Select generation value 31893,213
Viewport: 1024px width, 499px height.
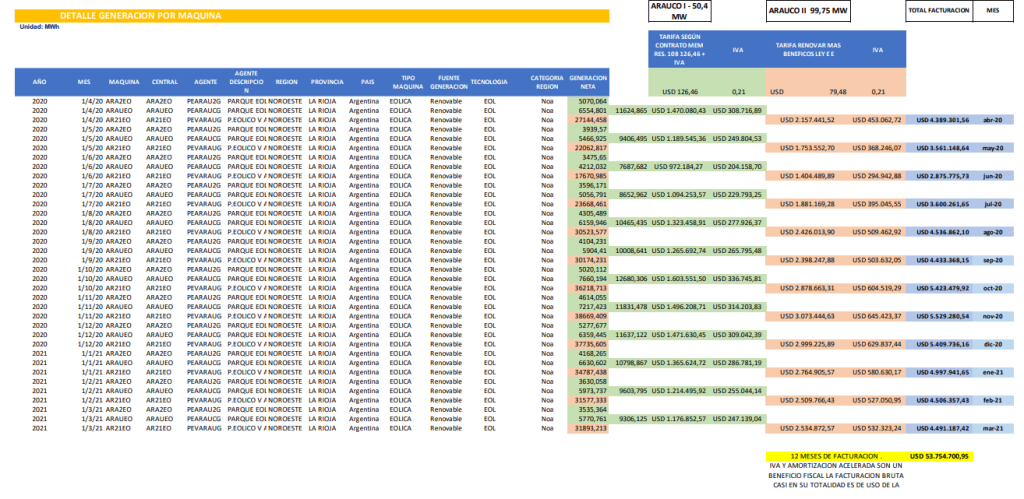(588, 428)
